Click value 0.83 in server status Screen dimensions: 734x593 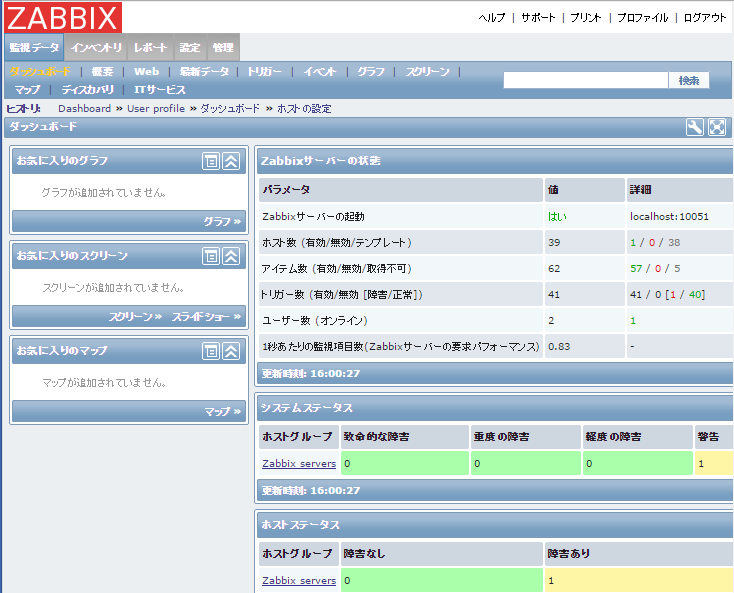(x=559, y=346)
